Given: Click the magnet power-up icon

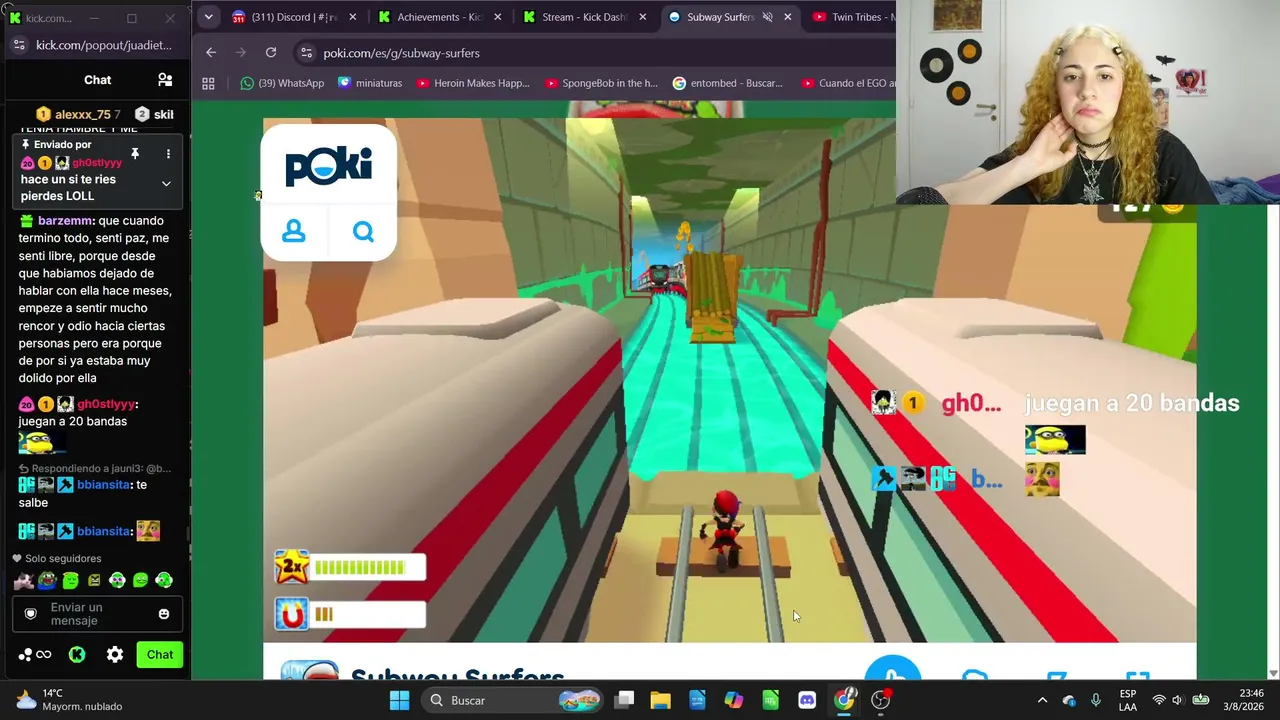Looking at the screenshot, I should (x=292, y=614).
